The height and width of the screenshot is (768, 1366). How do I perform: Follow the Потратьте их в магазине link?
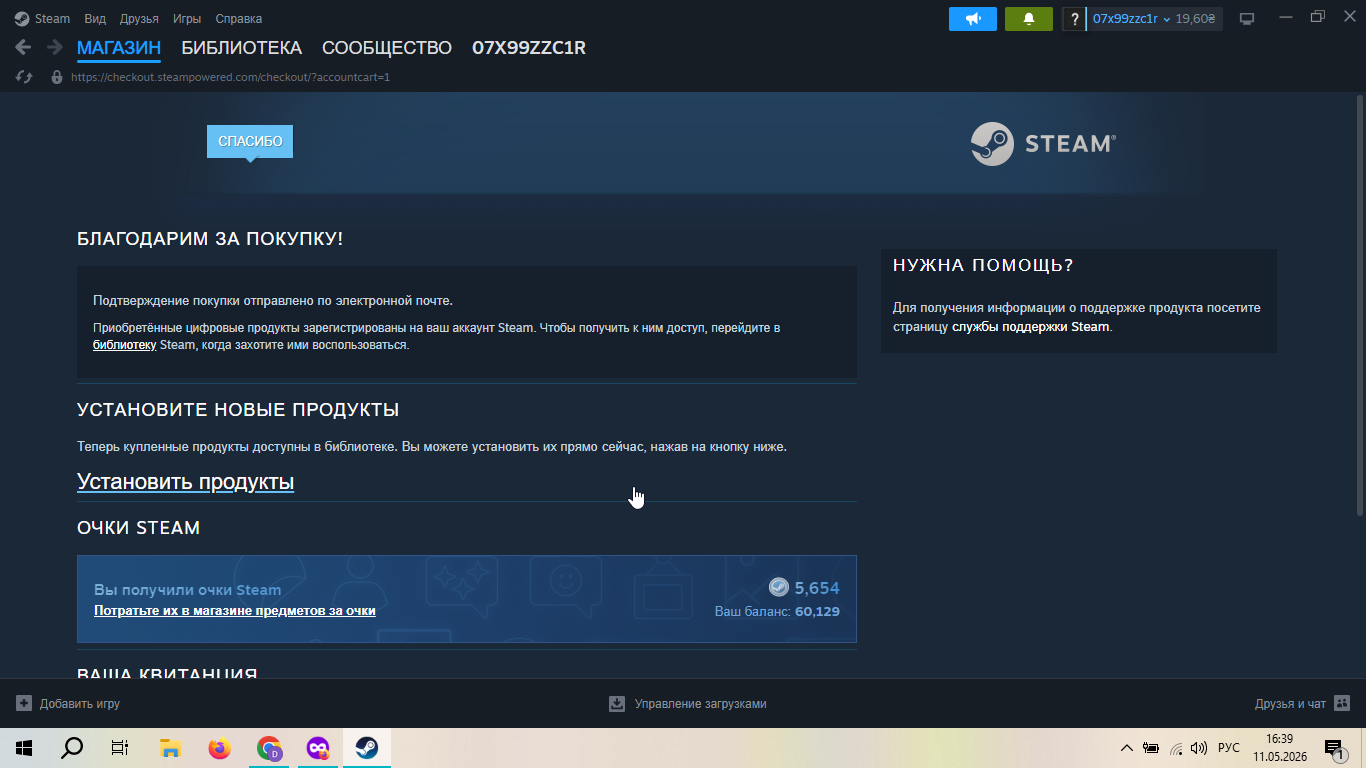coord(235,610)
